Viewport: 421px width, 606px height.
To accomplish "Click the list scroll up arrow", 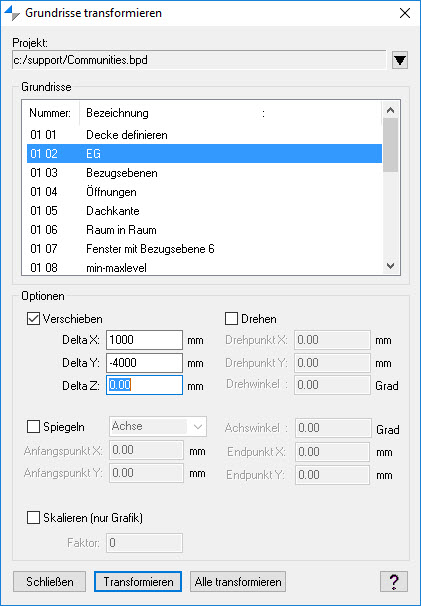I will tap(390, 110).
